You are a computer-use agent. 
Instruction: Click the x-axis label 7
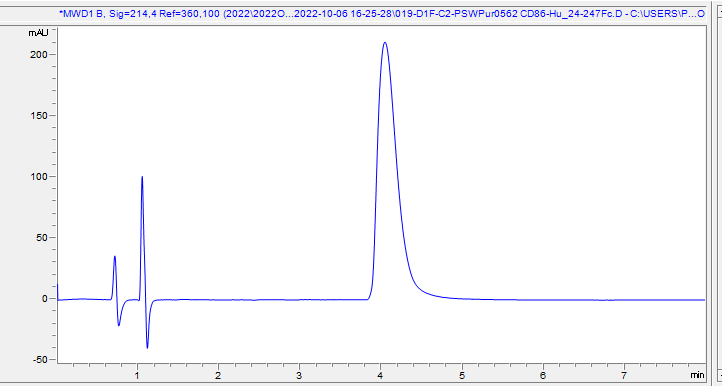[x=624, y=375]
